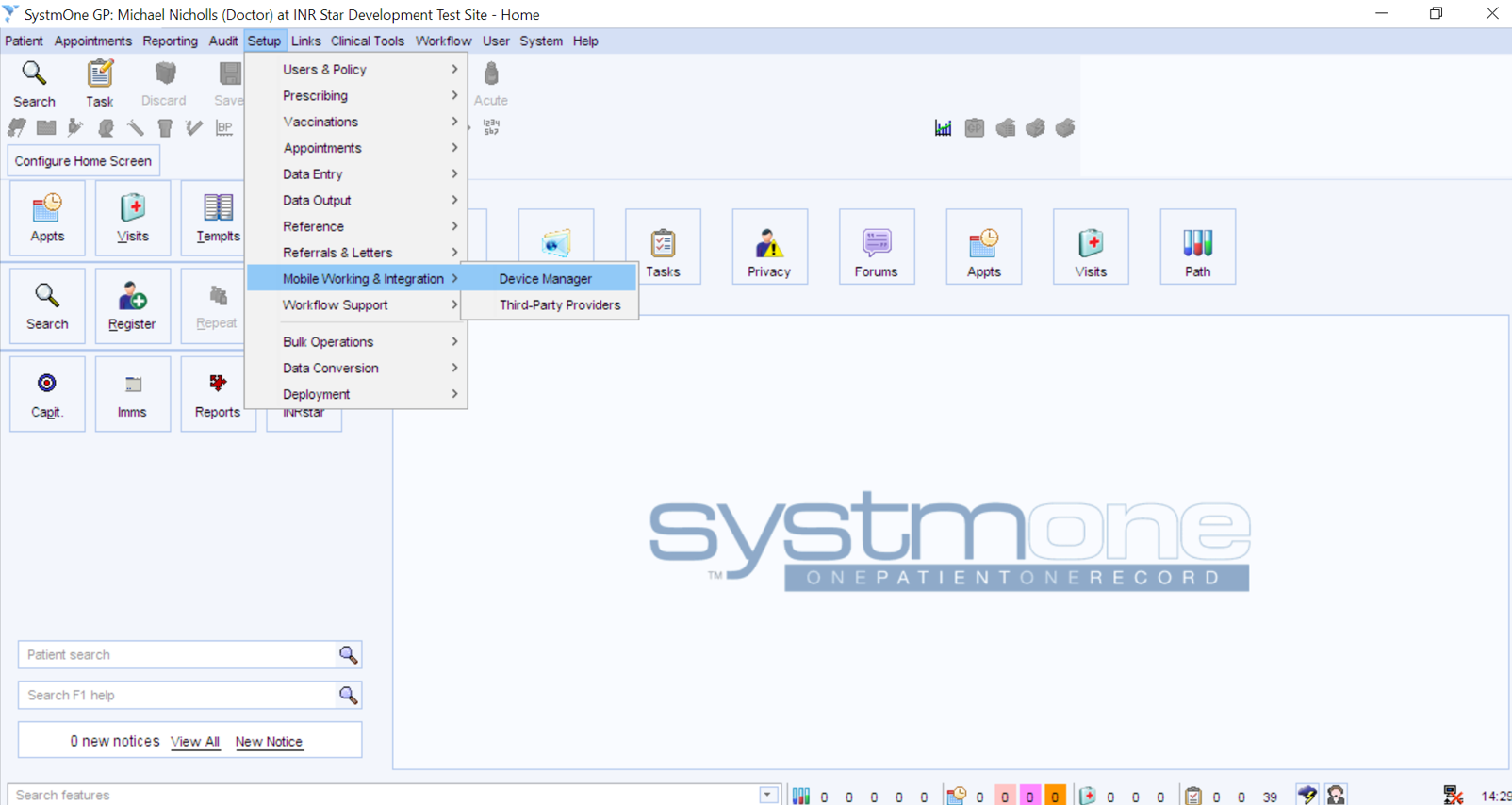Screen dimensions: 1512x805
Task: Click in the Patient search field
Action: tap(177, 654)
